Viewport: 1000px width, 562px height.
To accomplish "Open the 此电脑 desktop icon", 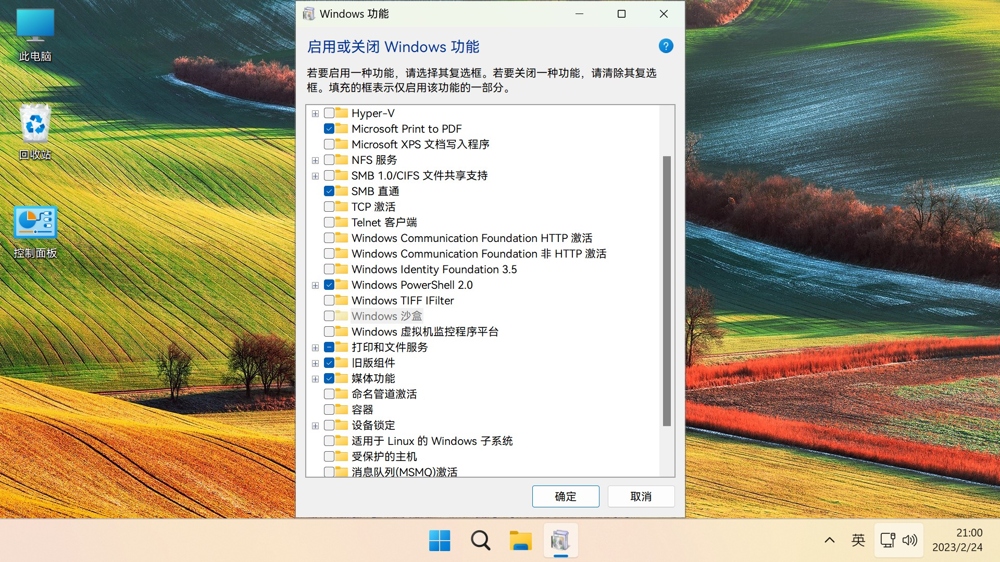I will [35, 33].
